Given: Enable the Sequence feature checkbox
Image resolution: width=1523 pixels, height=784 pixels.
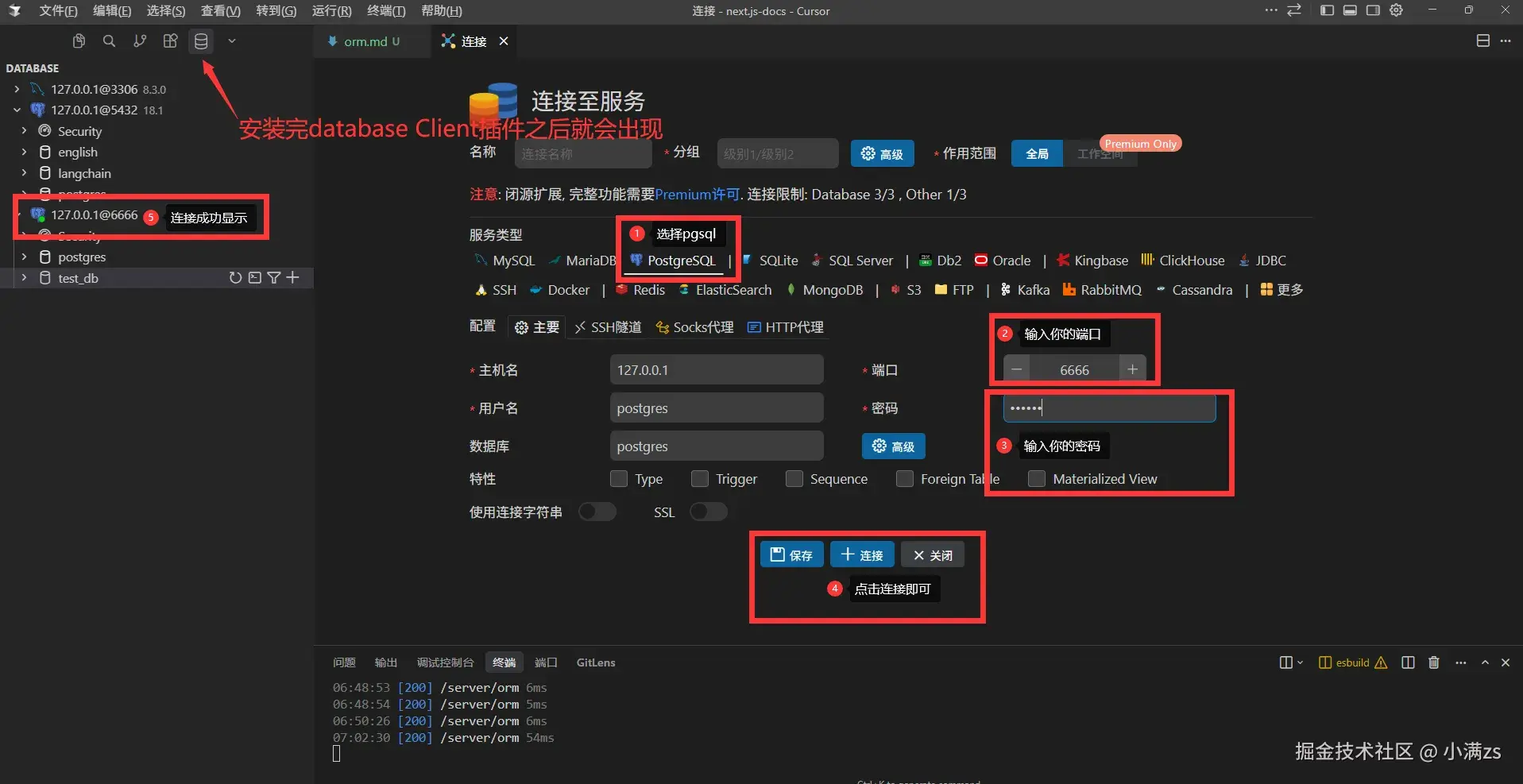Looking at the screenshot, I should pyautogui.click(x=794, y=479).
